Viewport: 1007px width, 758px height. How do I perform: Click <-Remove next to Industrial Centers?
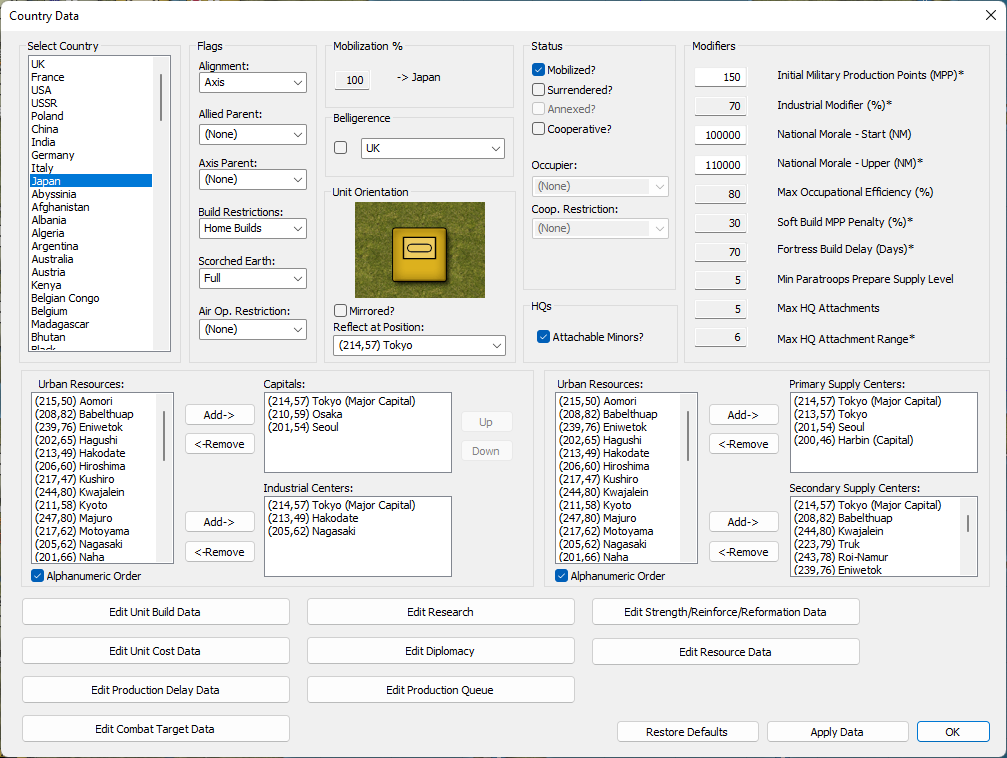pyautogui.click(x=220, y=552)
